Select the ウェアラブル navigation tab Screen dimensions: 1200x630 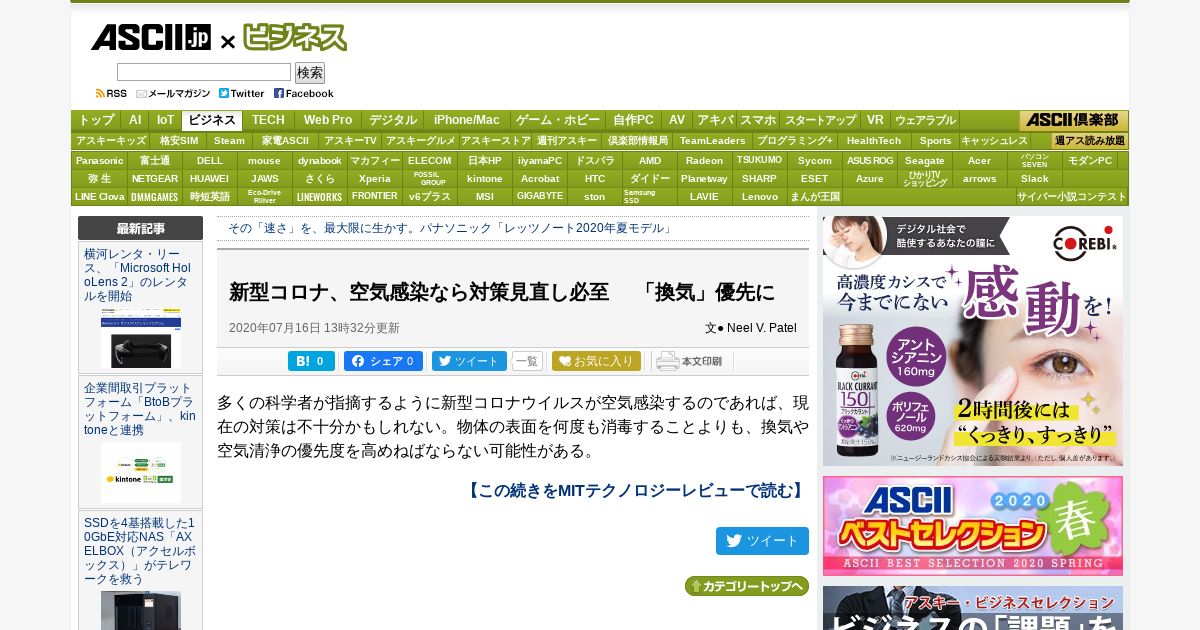coord(925,120)
